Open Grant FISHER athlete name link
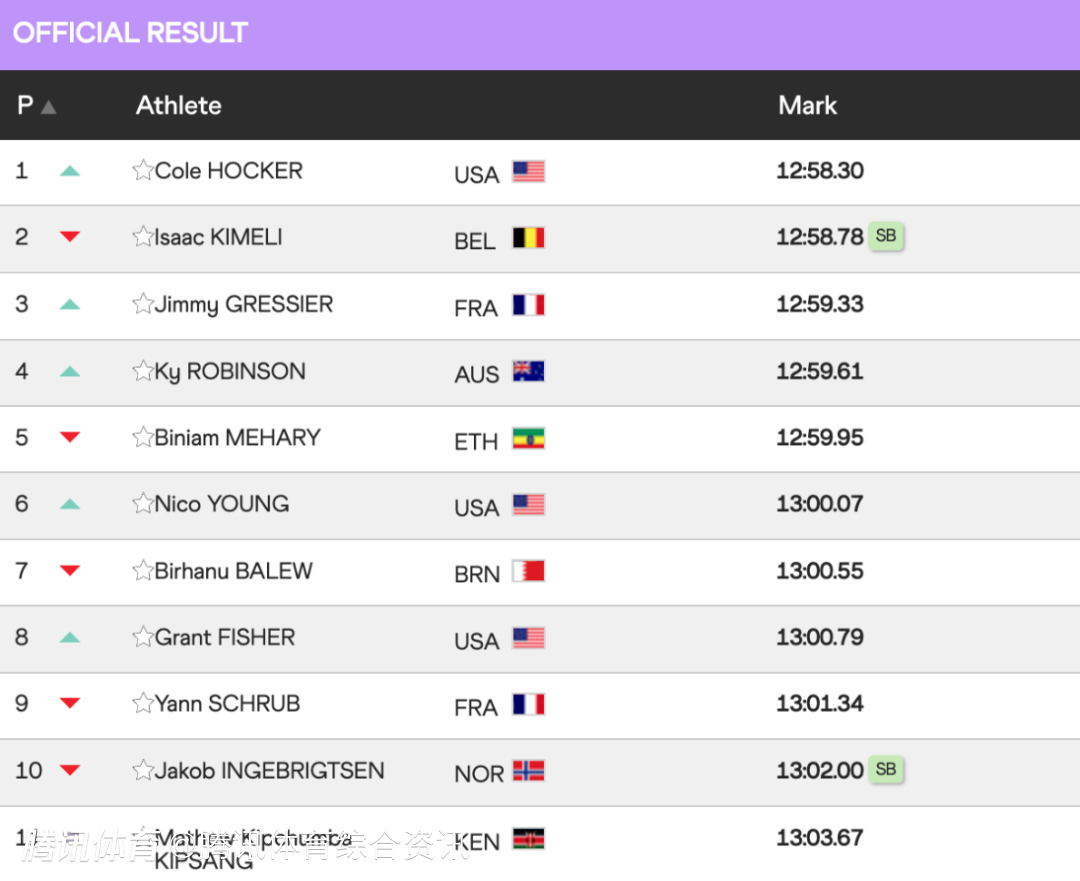This screenshot has width=1080, height=881. [x=225, y=637]
